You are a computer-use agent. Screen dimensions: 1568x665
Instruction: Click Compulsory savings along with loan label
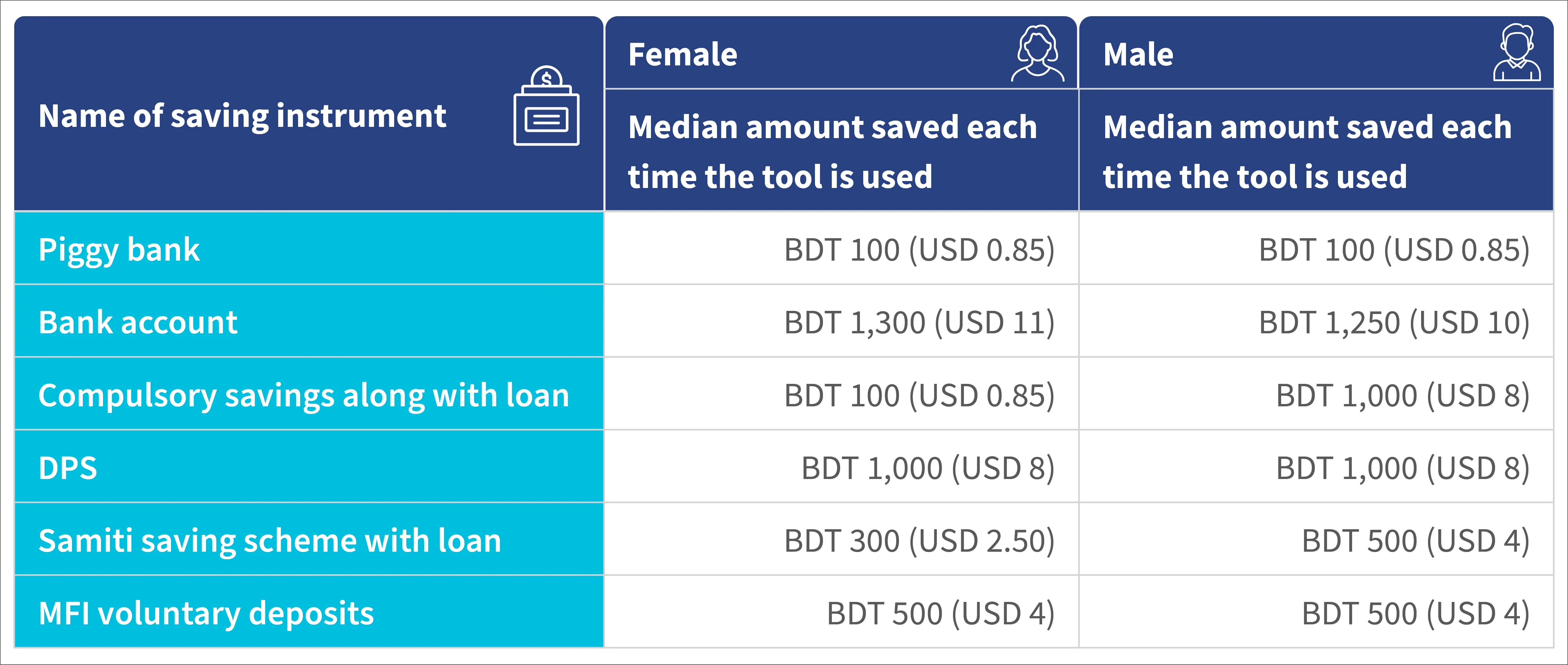304,395
